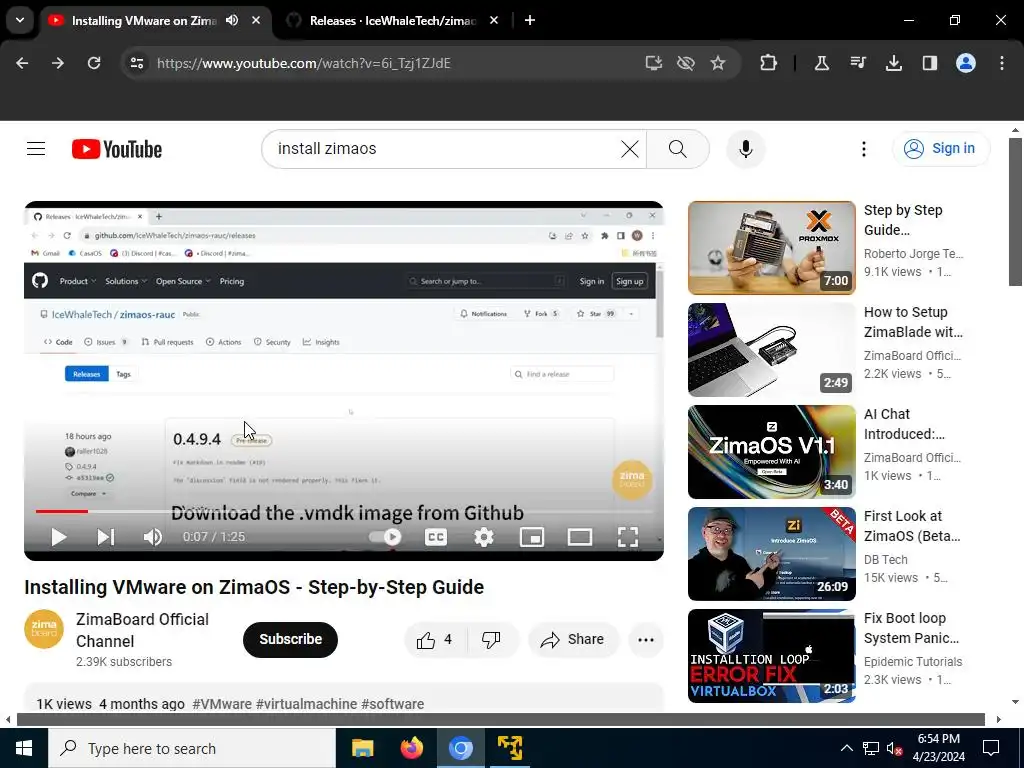1024x768 pixels.
Task: Switch to theater mode
Action: click(580, 537)
